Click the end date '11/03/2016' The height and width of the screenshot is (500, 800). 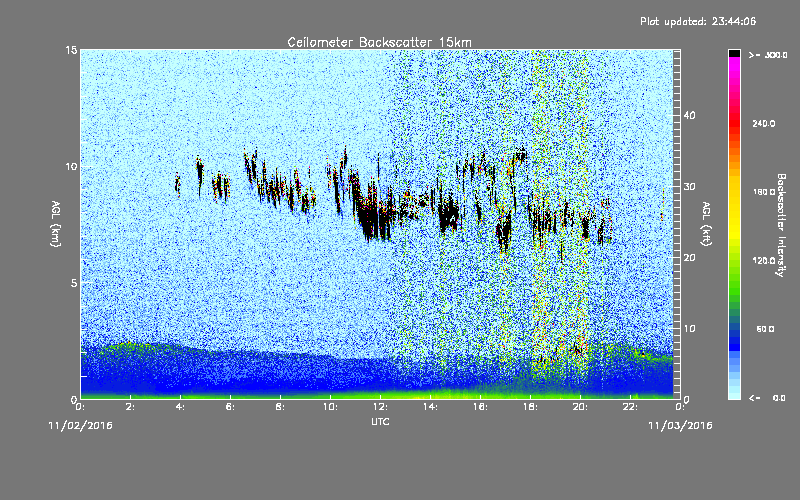pos(680,426)
